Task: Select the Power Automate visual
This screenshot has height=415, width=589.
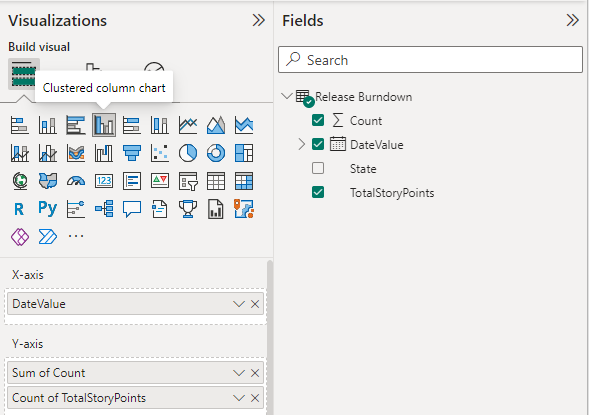Action: (x=48, y=237)
